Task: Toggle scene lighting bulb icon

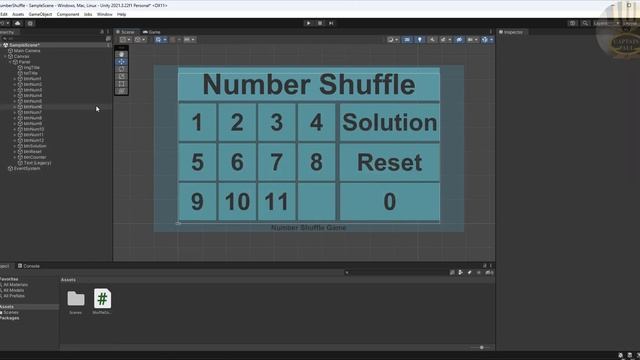Action: click(x=419, y=40)
